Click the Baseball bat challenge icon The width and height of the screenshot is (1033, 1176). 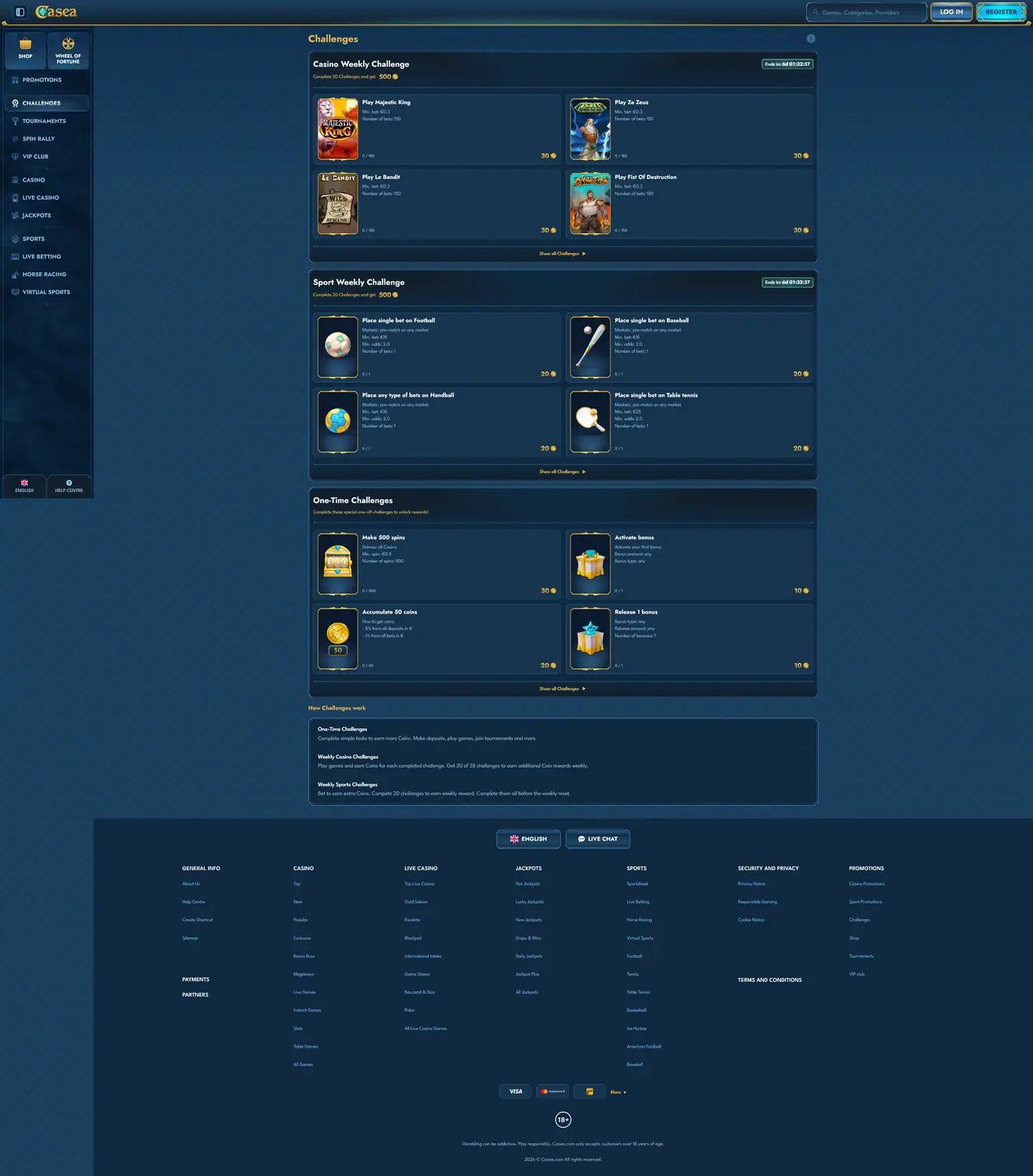(x=590, y=347)
